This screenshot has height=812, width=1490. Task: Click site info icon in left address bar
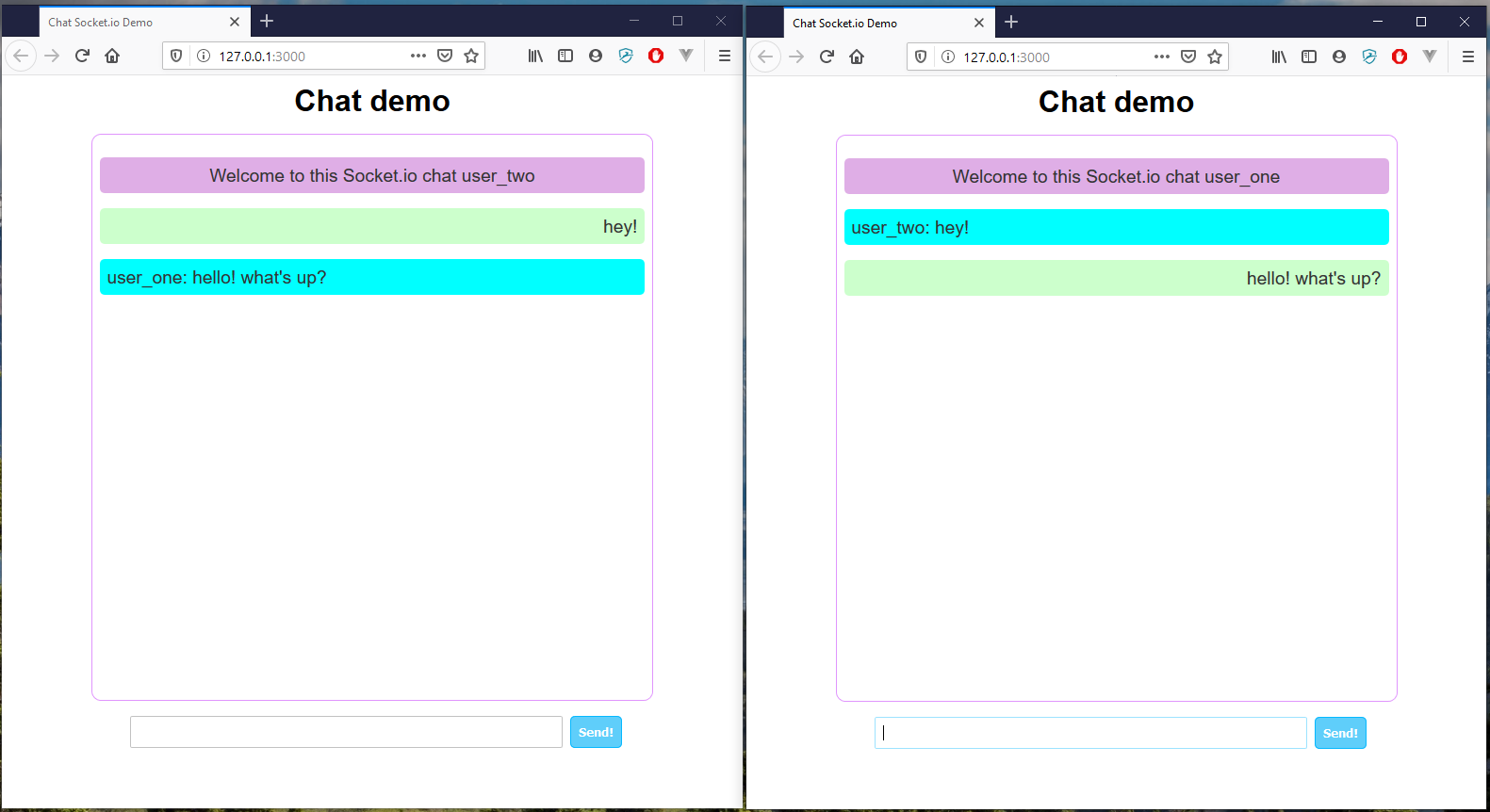203,56
